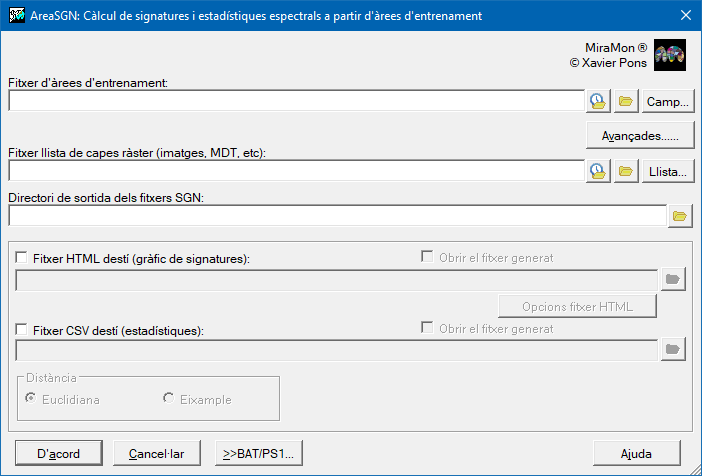Click the MiraMon logo icon
The image size is (702, 476).
669,55
